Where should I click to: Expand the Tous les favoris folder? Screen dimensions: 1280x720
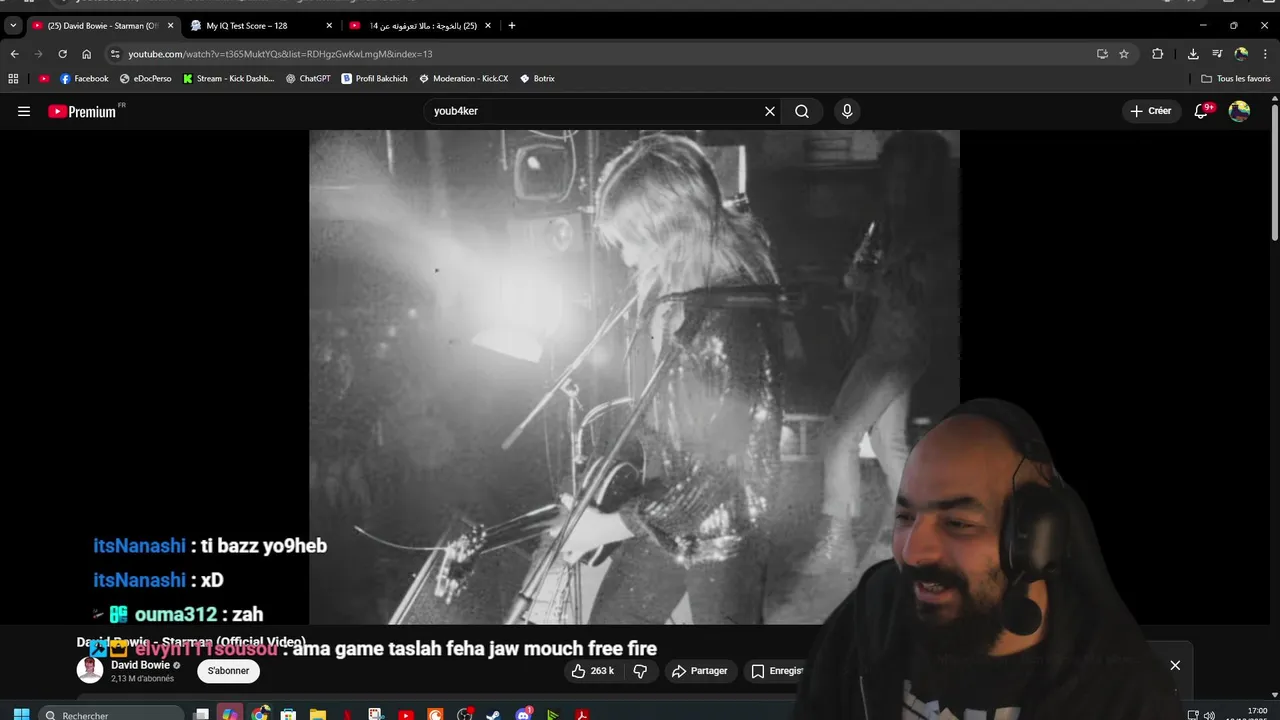point(1236,78)
